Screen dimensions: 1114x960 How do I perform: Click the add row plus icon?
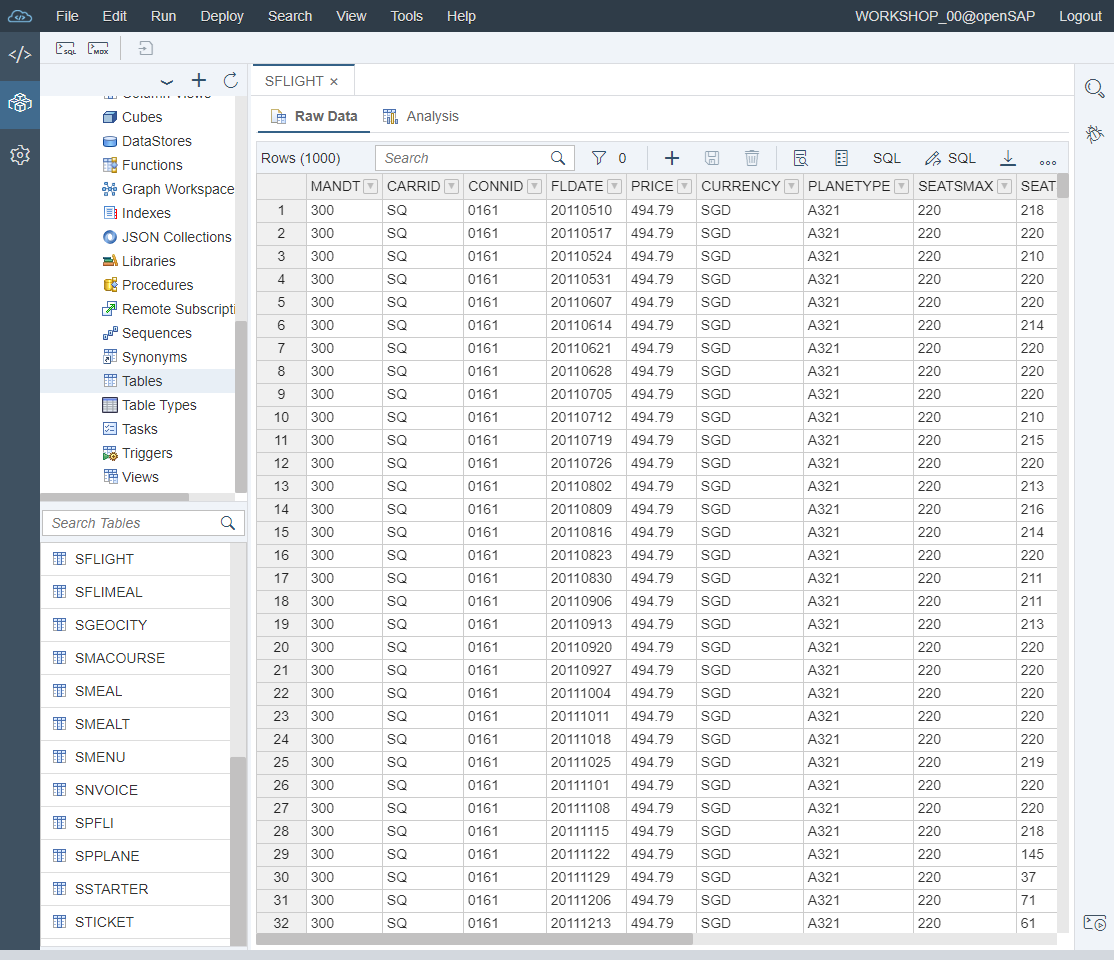coord(672,158)
